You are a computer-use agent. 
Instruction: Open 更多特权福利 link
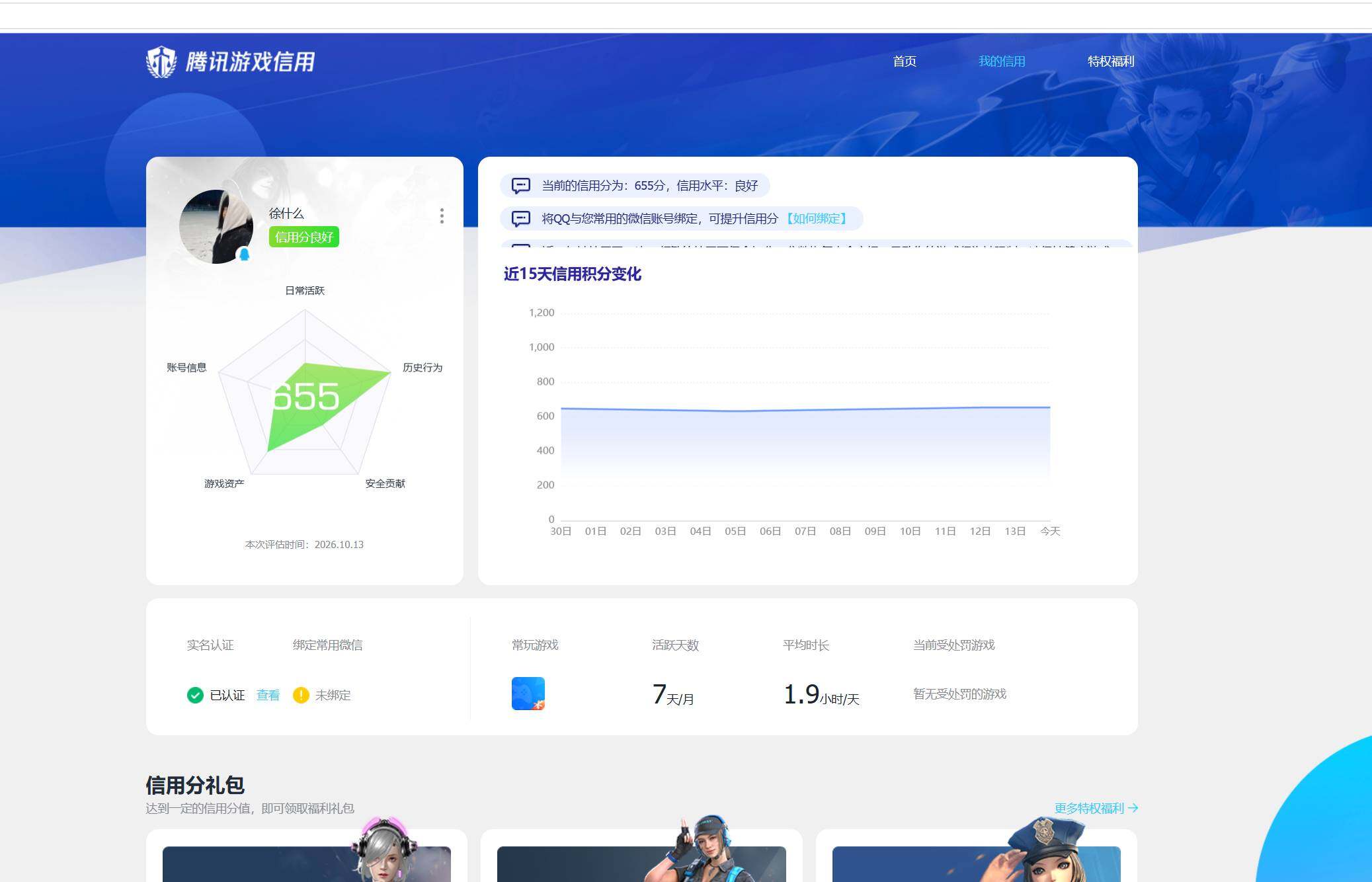click(x=1096, y=808)
